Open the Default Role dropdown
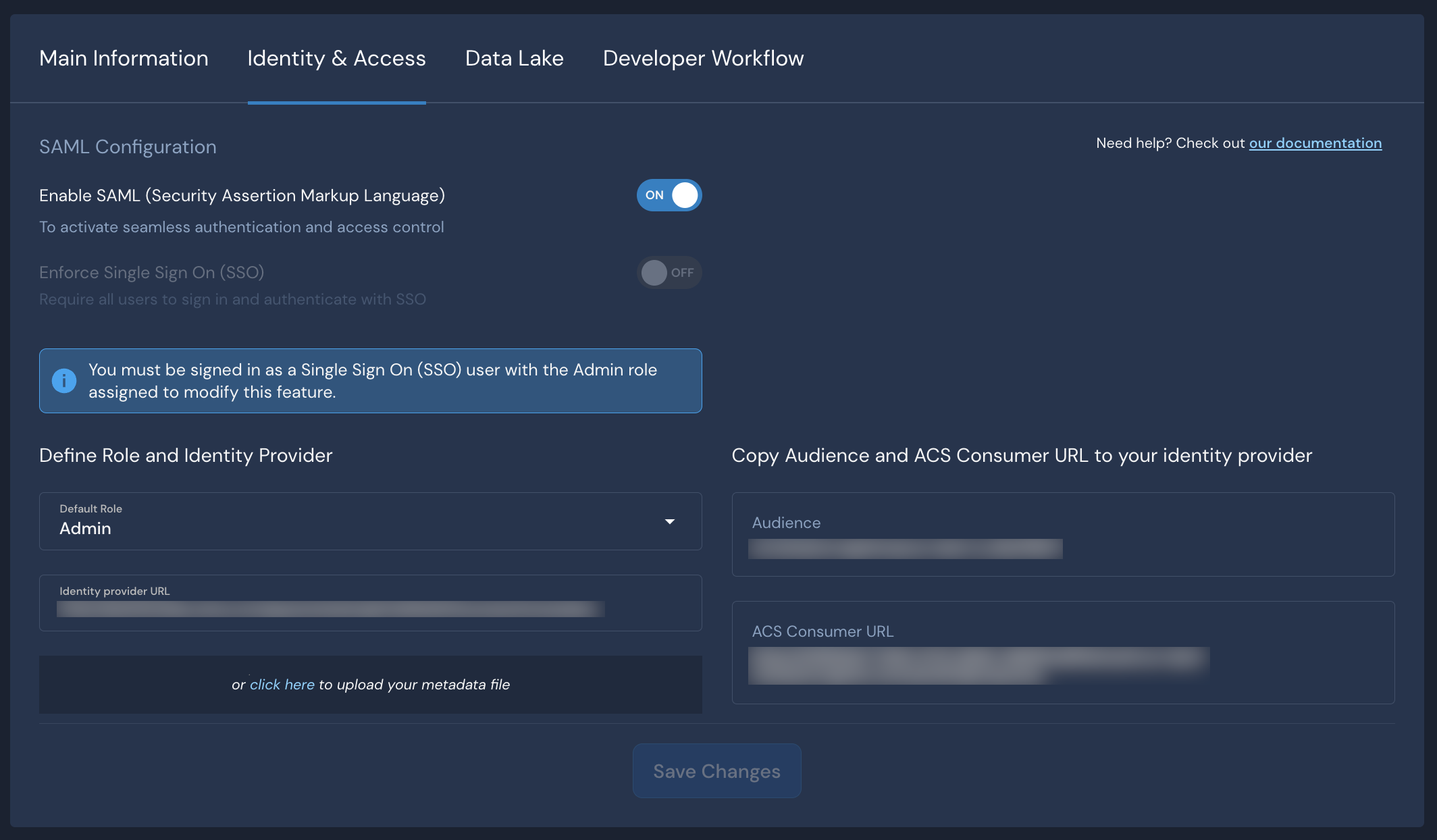Image resolution: width=1437 pixels, height=840 pixels. [x=370, y=521]
